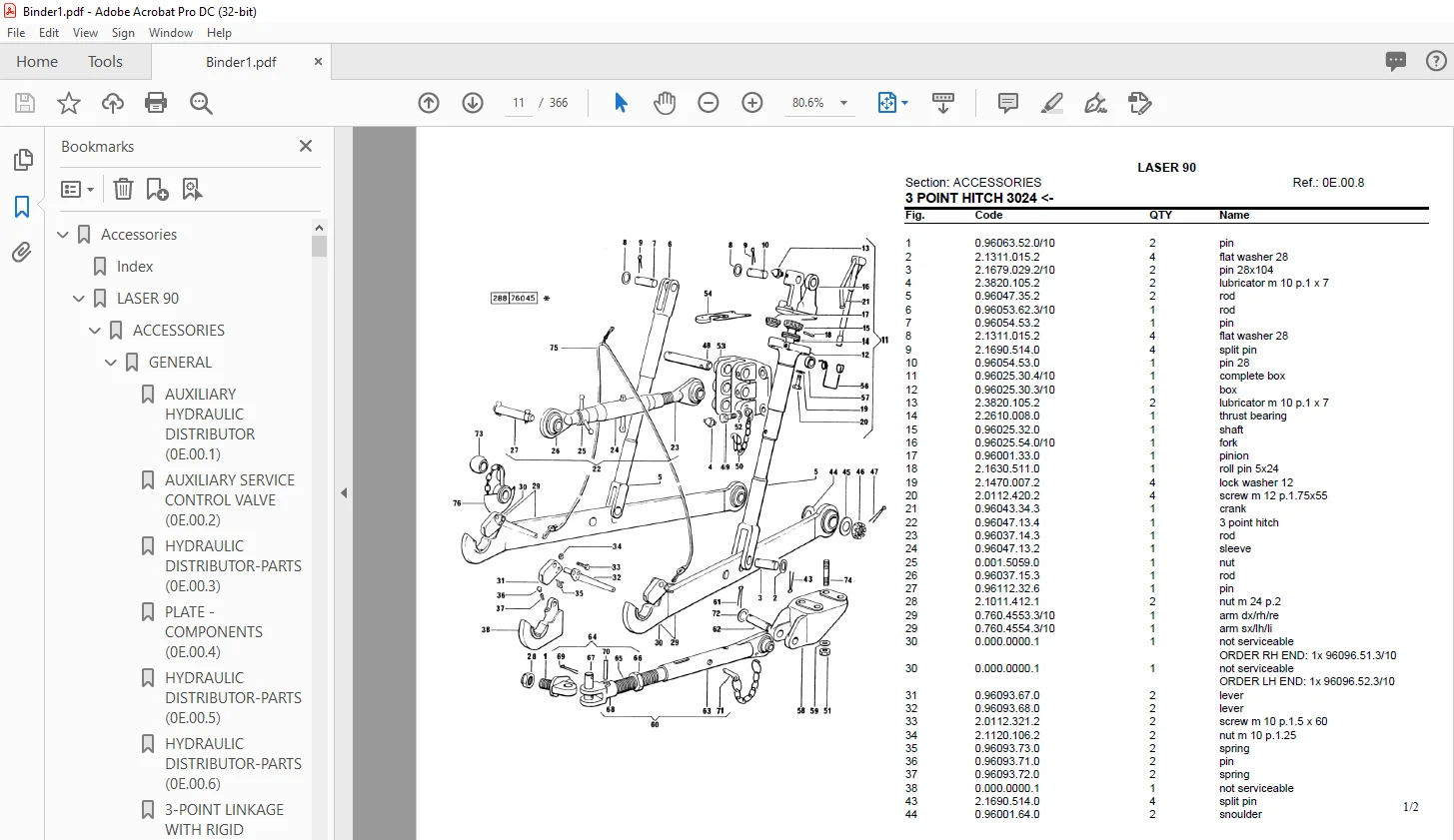Click the zoom percentage field

(x=807, y=103)
